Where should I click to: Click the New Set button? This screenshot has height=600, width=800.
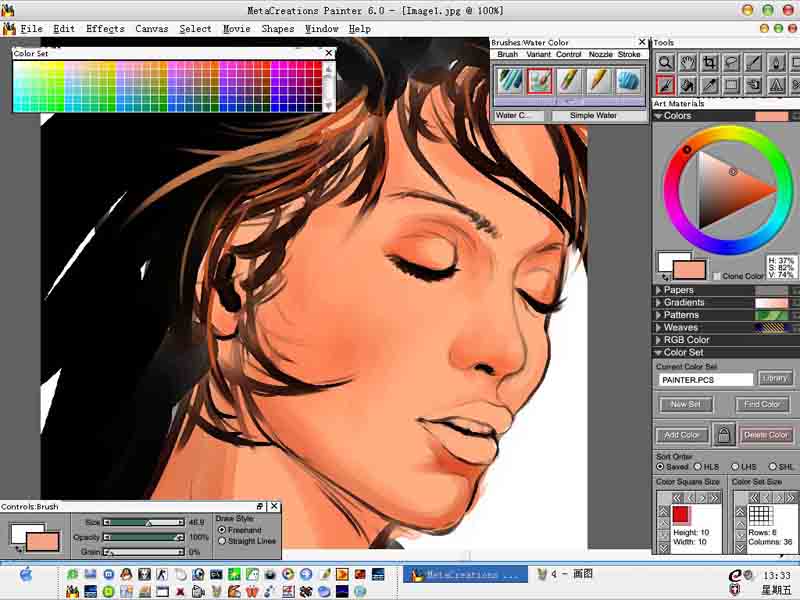click(685, 404)
